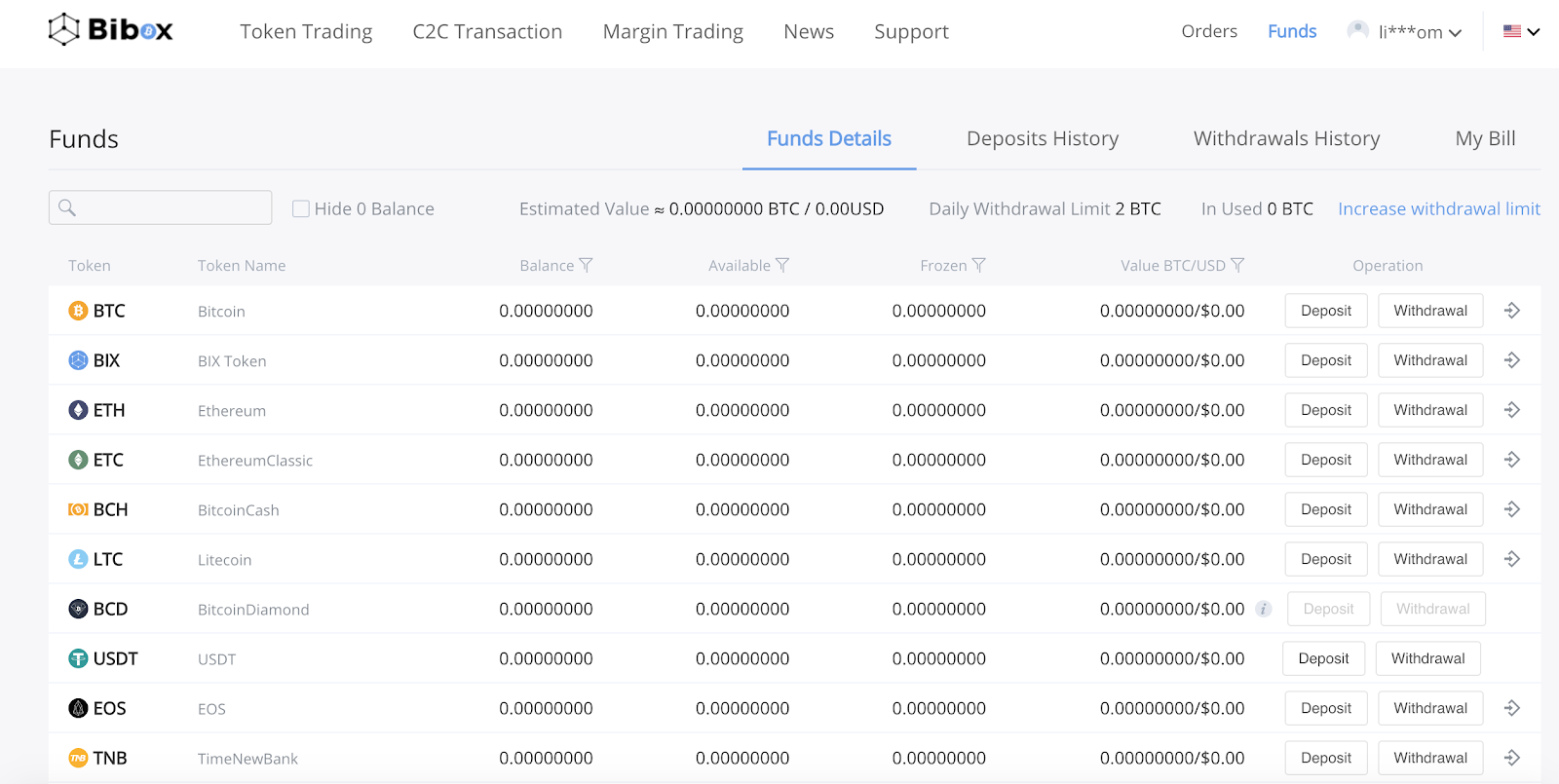
Task: Switch to the Deposits History tab
Action: pos(1043,139)
